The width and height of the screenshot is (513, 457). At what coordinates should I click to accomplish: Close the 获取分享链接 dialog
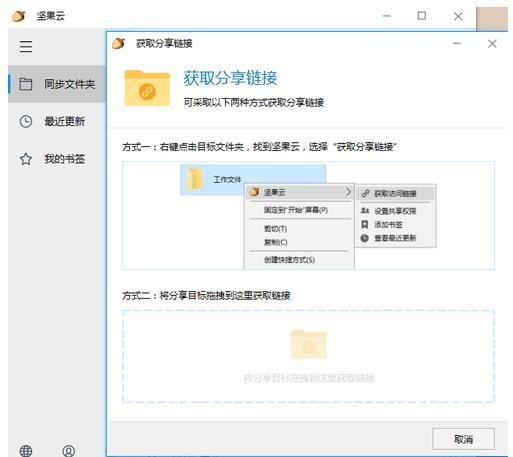pos(492,44)
